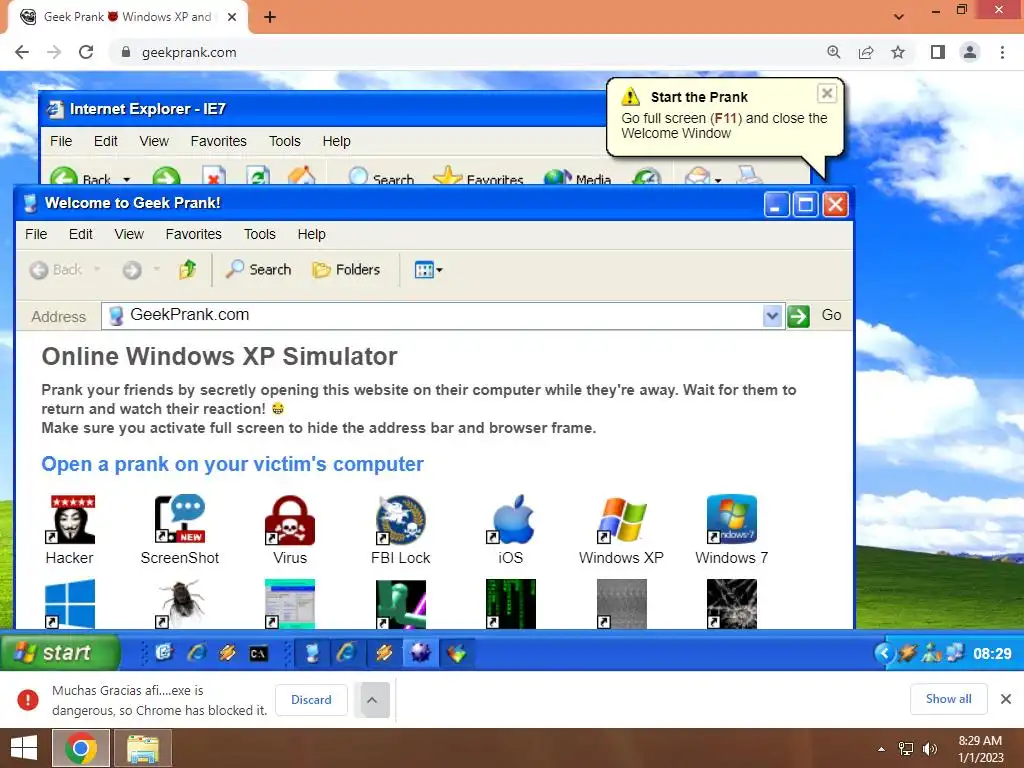Close the Chrome downloads bar
This screenshot has width=1024, height=768.
(1006, 699)
